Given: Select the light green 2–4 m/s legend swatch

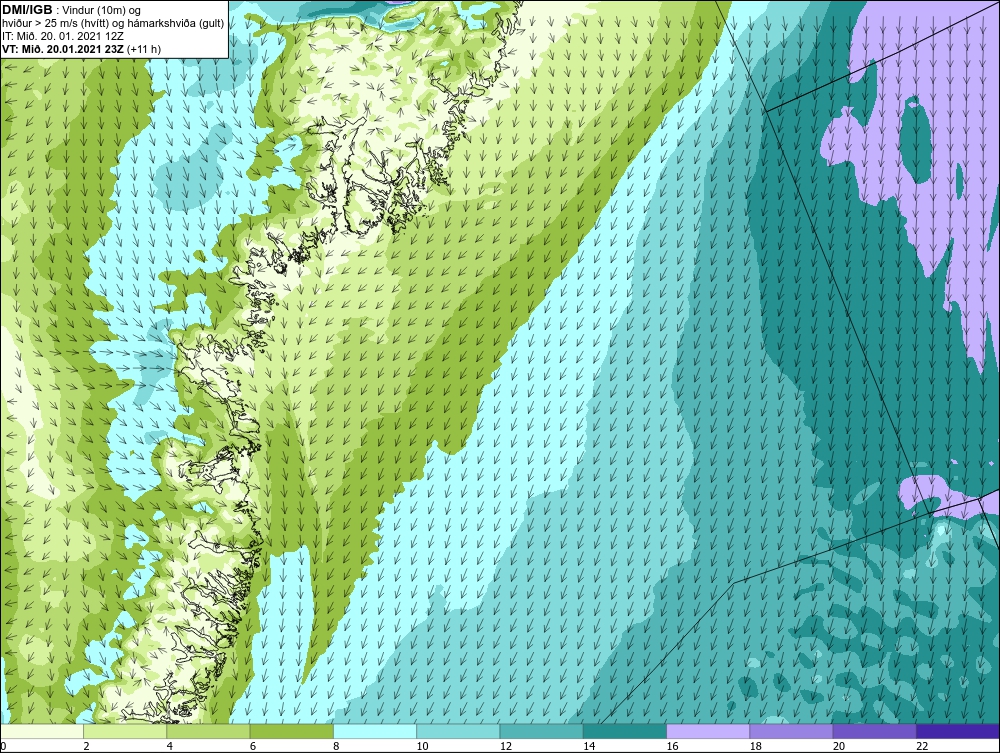Looking at the screenshot, I should click(x=125, y=731).
